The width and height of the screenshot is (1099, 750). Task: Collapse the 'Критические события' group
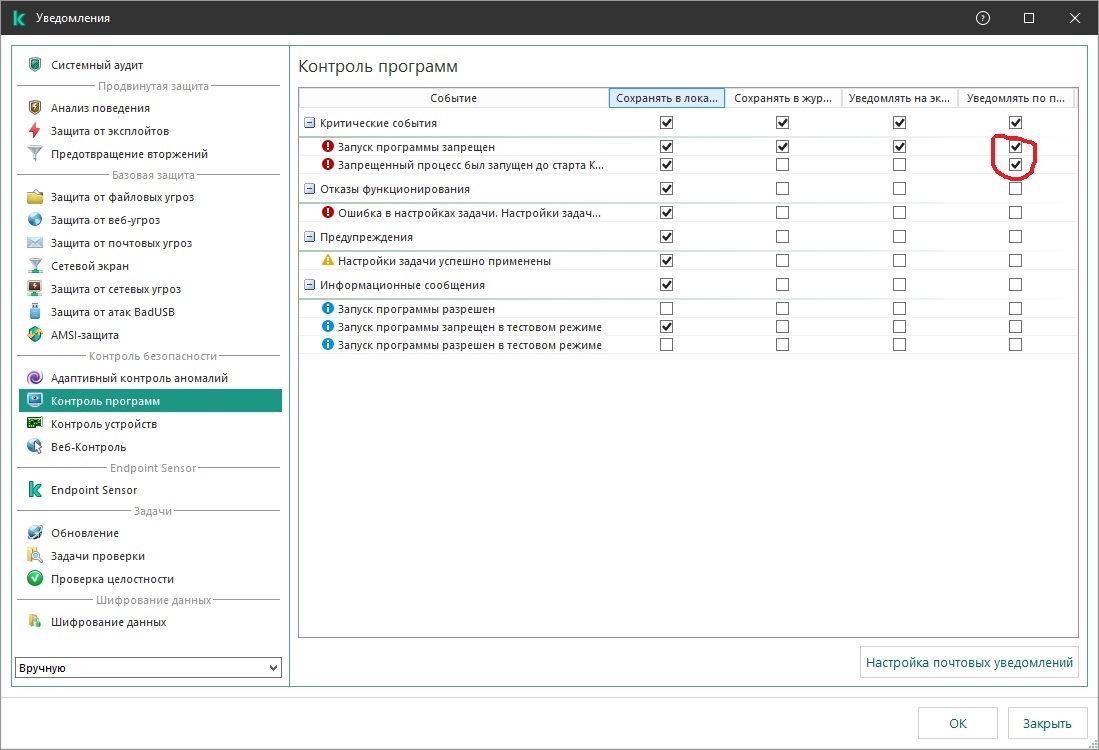310,123
